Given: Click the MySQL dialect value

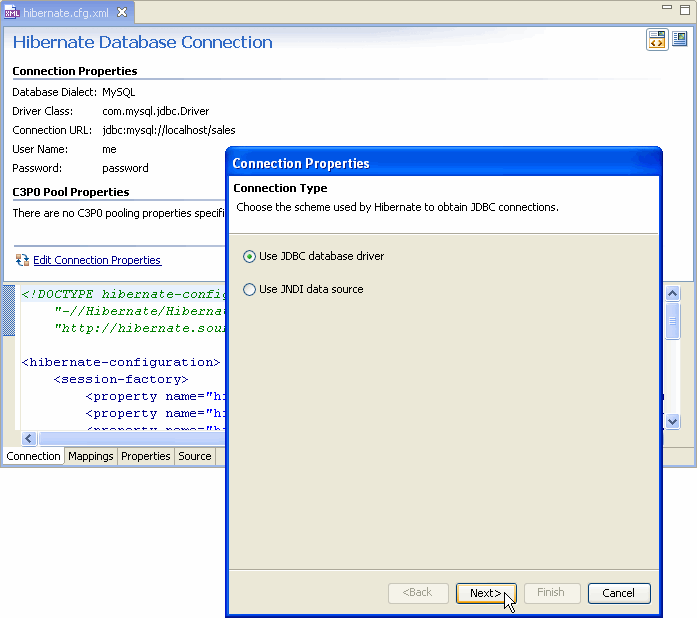Looking at the screenshot, I should coord(119,92).
